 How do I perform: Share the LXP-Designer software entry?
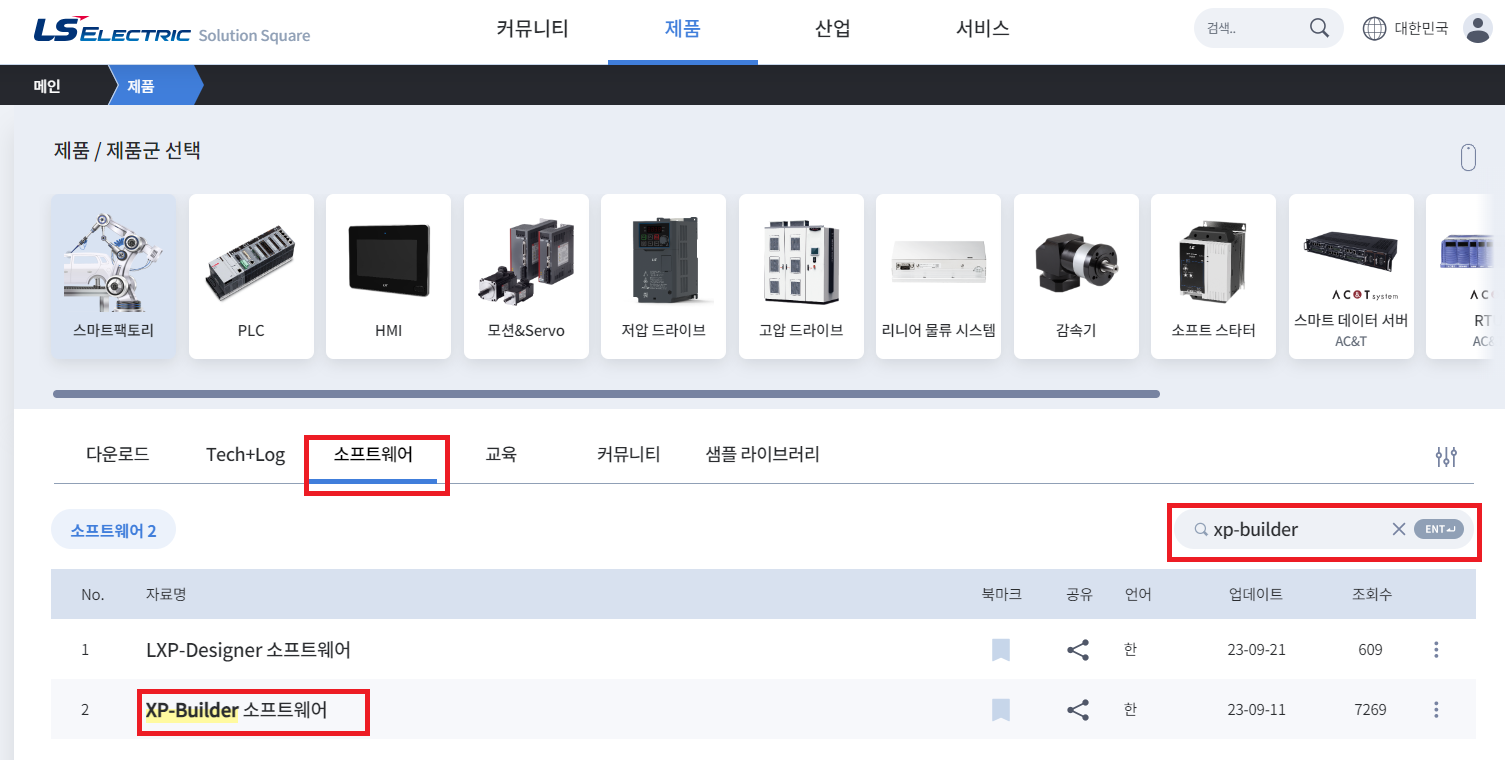point(1078,650)
